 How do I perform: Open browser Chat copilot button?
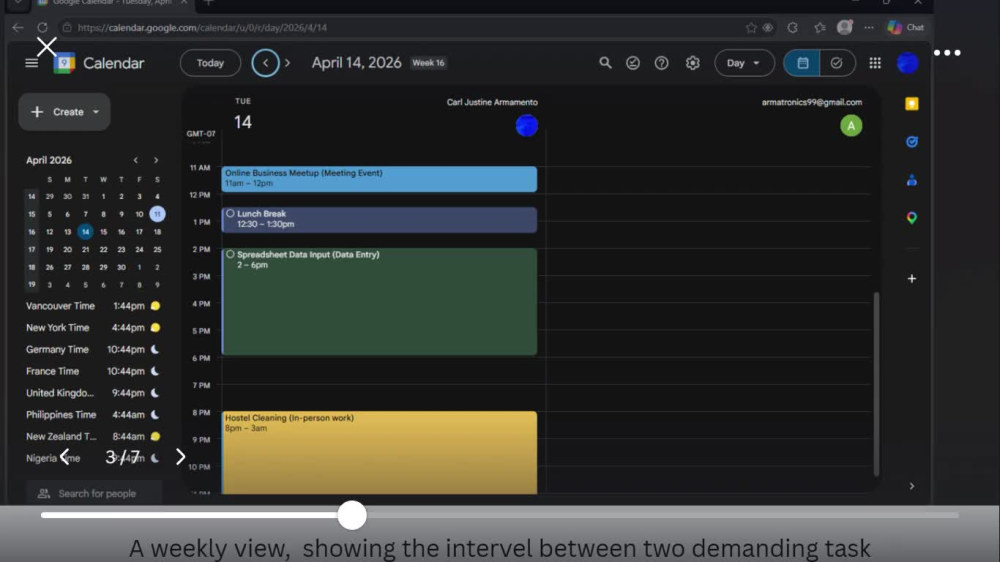pos(906,27)
